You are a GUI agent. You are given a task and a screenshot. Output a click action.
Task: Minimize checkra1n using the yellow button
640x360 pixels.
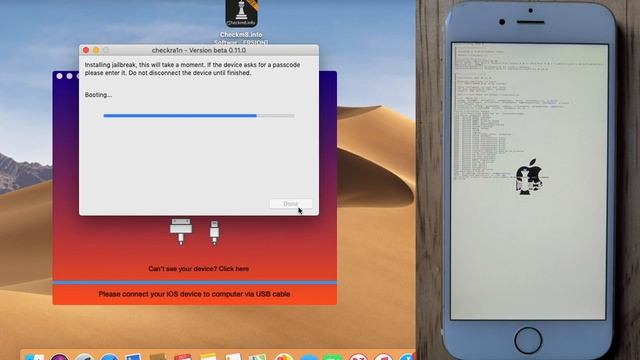point(96,50)
